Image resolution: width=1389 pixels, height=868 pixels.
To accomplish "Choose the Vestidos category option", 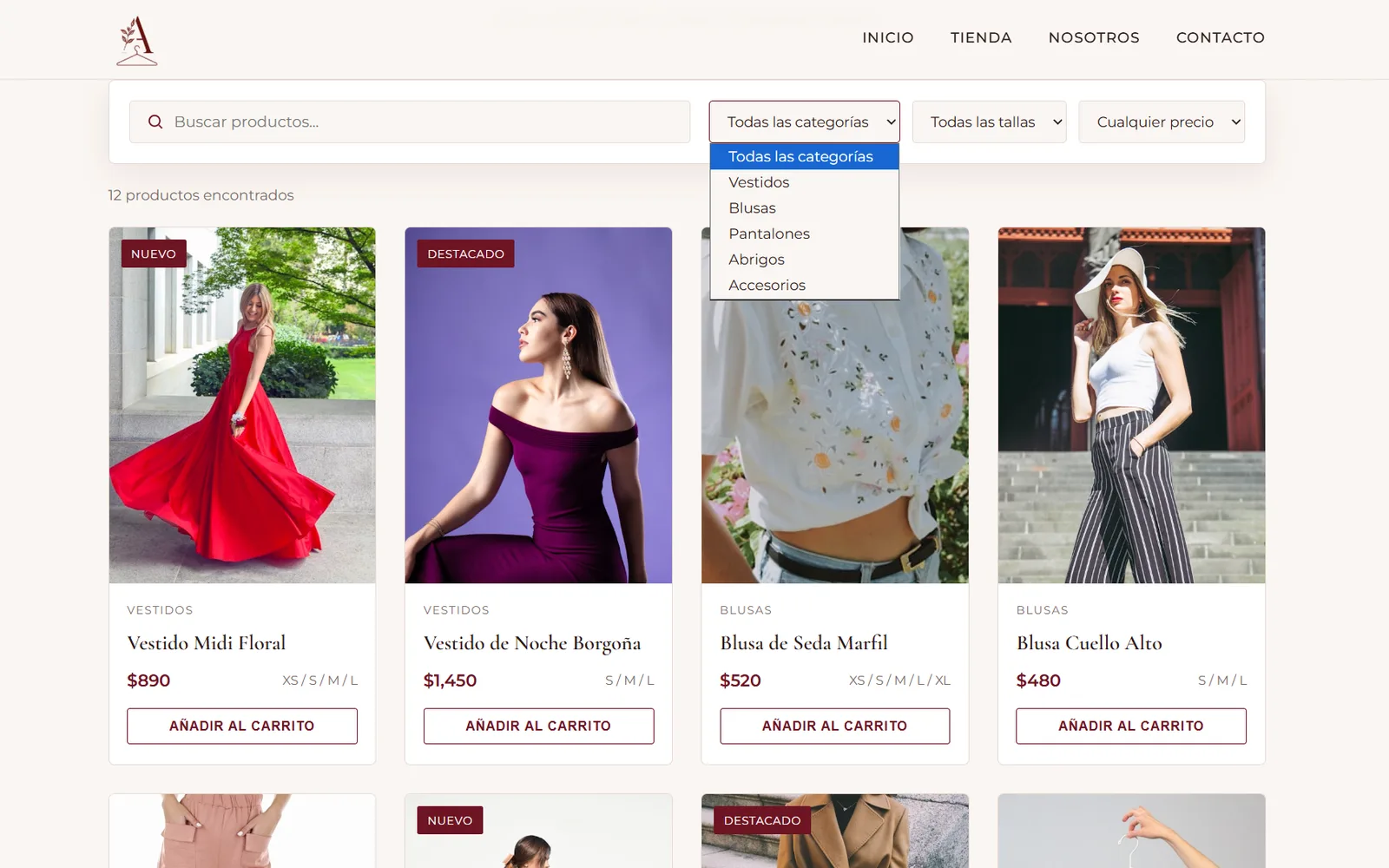I will click(804, 182).
